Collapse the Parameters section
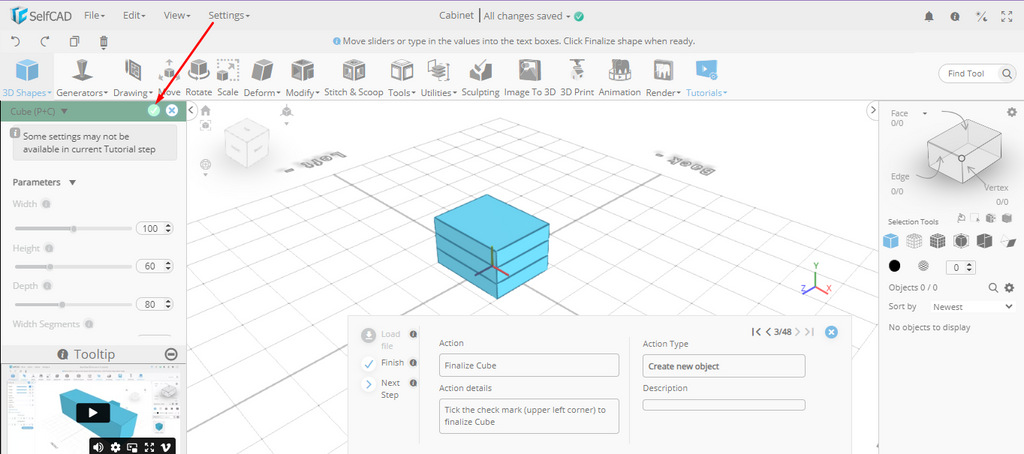The image size is (1024, 454). tap(72, 183)
